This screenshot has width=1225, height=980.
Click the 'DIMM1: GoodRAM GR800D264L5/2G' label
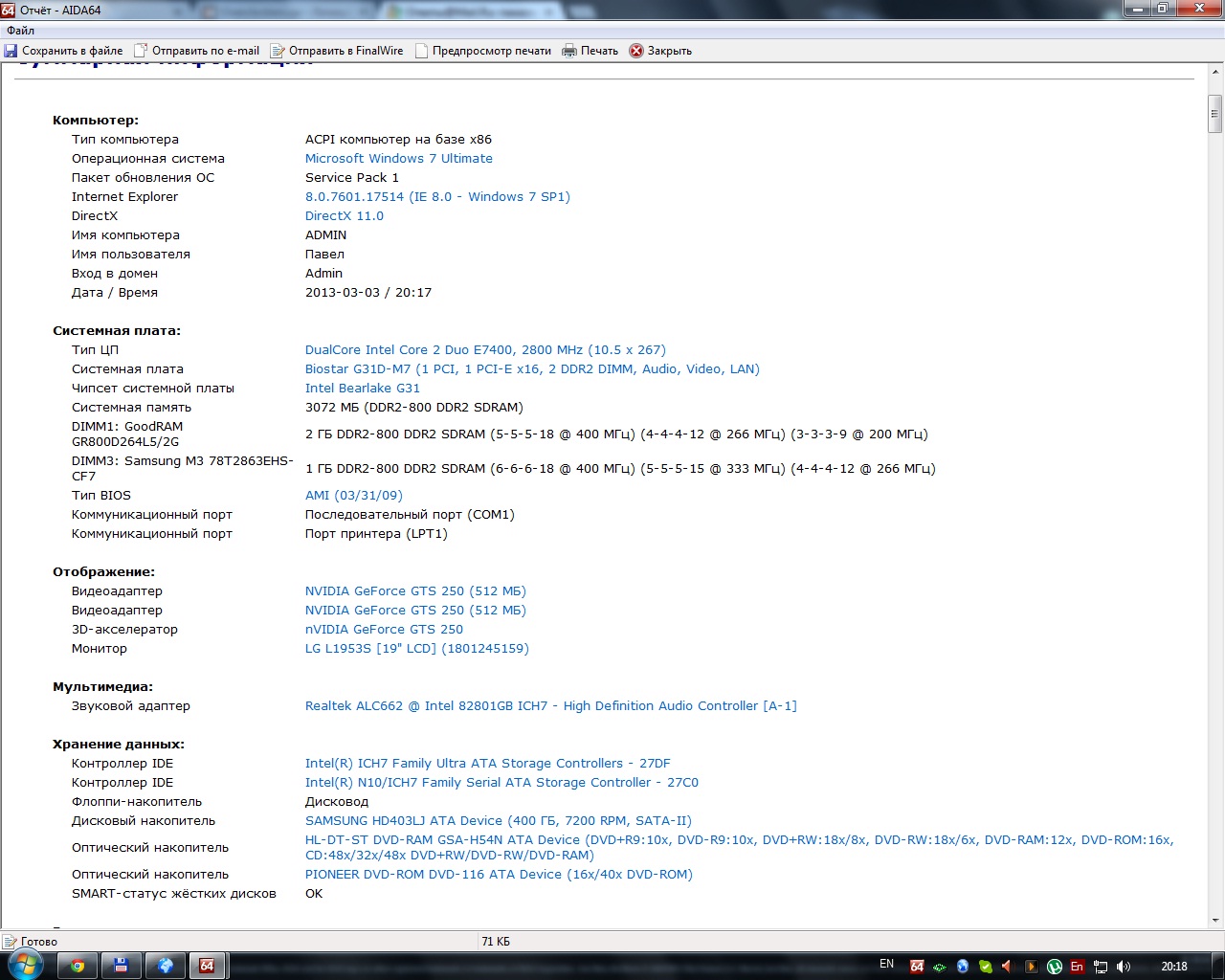[x=127, y=434]
